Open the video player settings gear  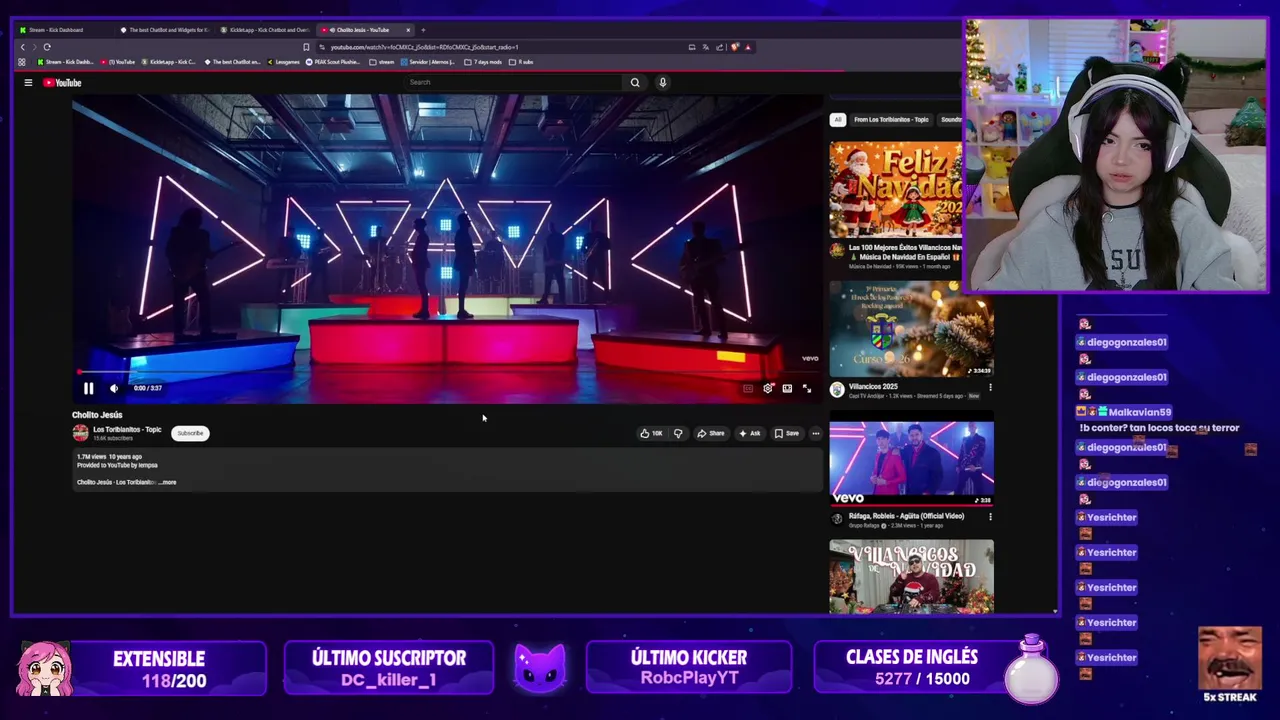768,388
